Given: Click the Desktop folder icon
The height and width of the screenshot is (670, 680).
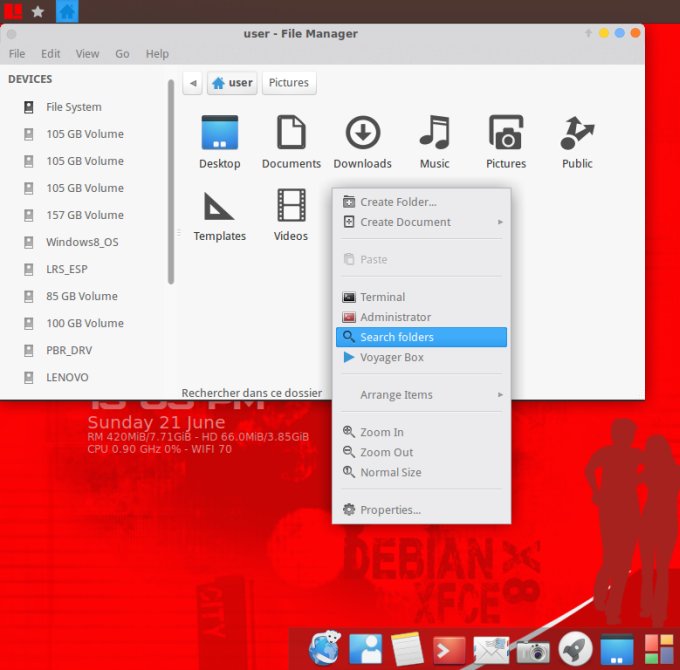Looking at the screenshot, I should click(219, 133).
